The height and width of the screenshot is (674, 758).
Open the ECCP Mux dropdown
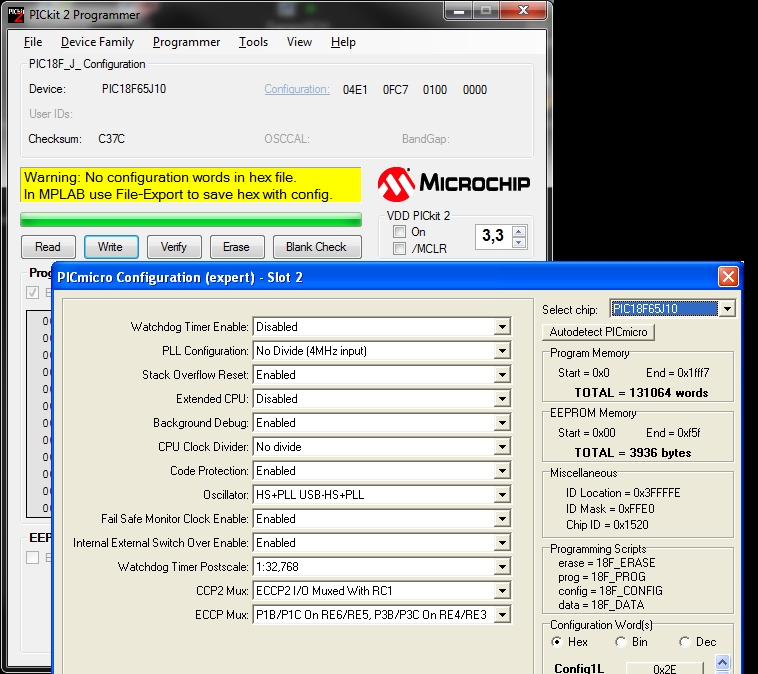502,615
